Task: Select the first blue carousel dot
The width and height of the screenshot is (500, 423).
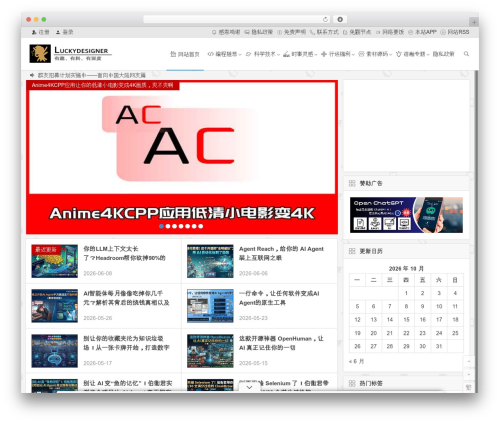Action: coord(161,226)
